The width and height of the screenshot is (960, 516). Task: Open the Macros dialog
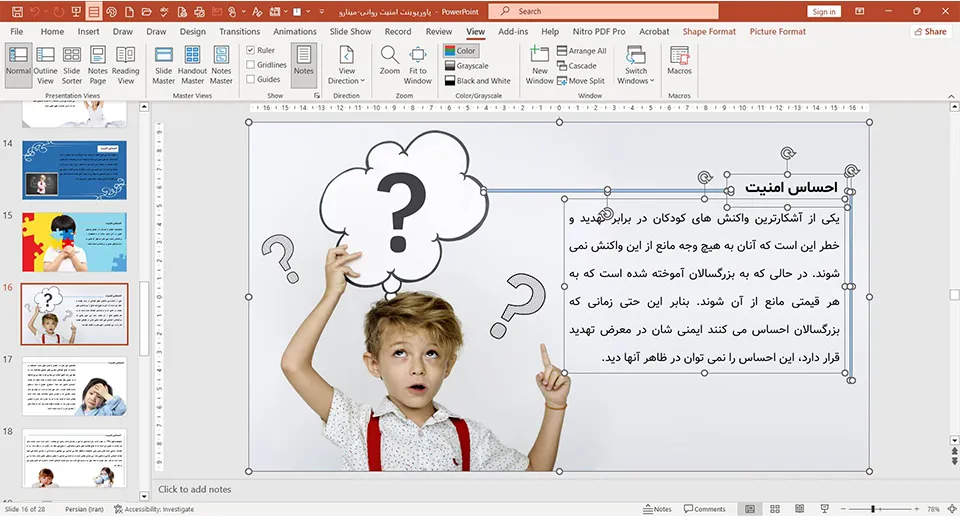[679, 61]
